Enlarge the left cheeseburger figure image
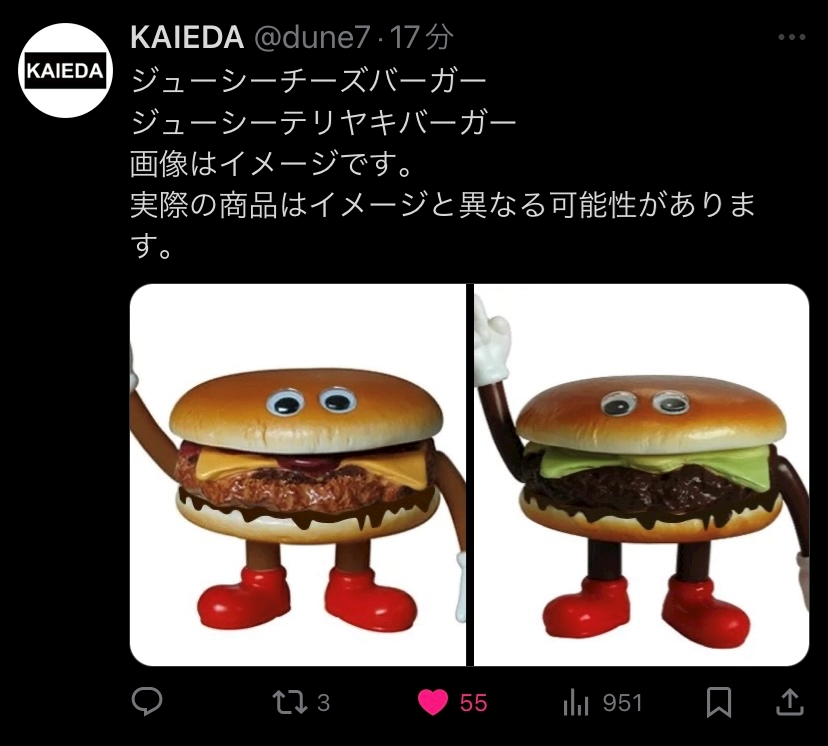828x746 pixels. click(x=298, y=475)
